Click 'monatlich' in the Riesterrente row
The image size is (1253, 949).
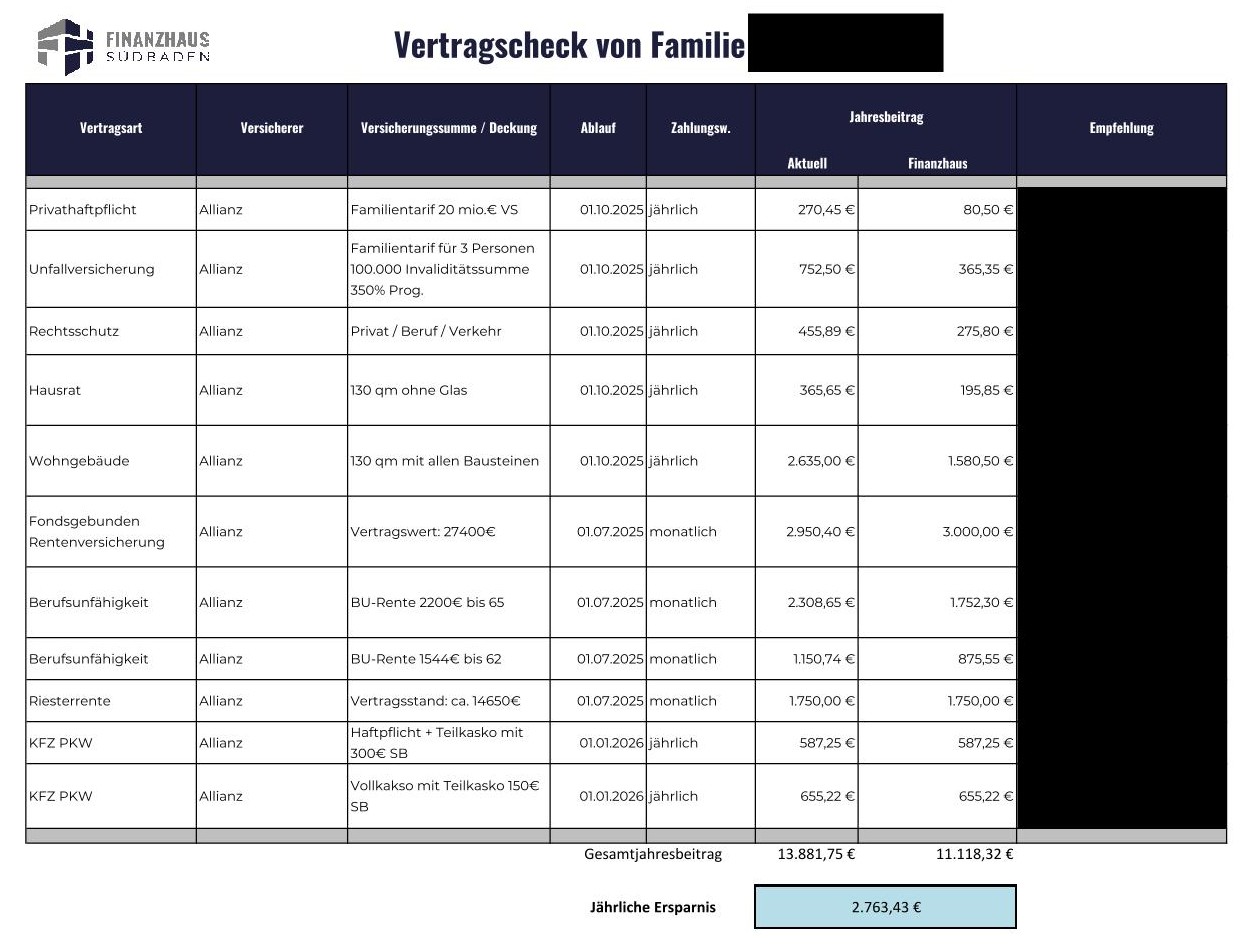pyautogui.click(x=683, y=701)
